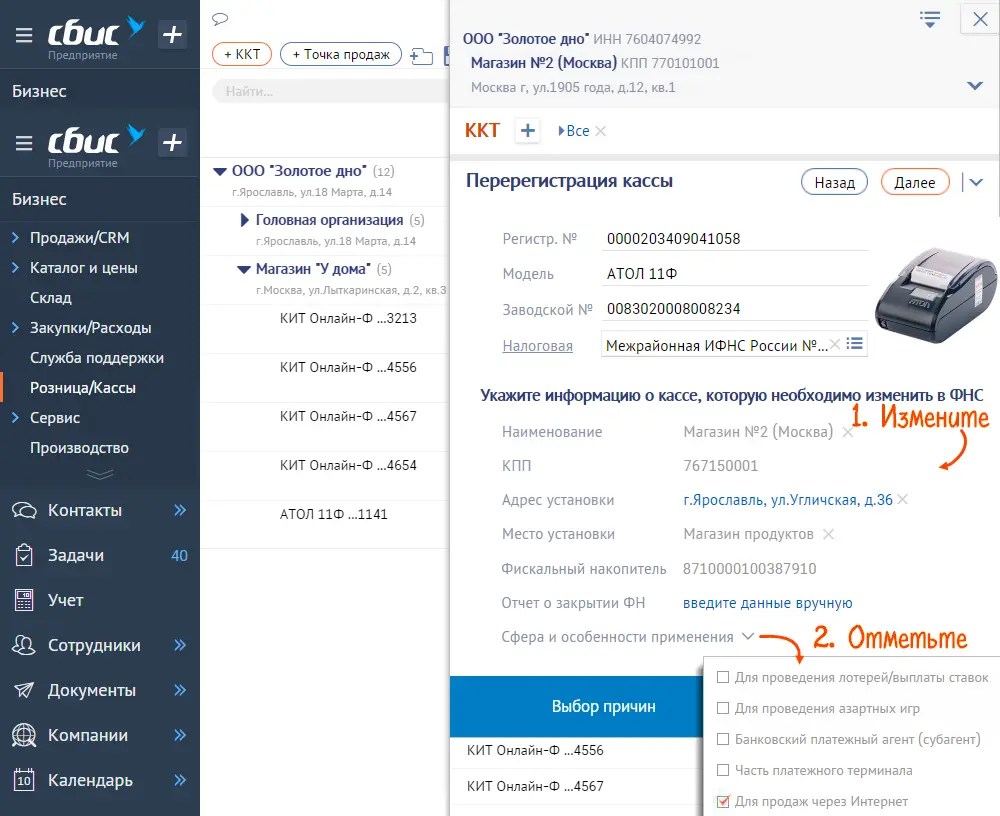Switch to Выбор причин tab
The width and height of the screenshot is (1000, 816).
[x=603, y=706]
